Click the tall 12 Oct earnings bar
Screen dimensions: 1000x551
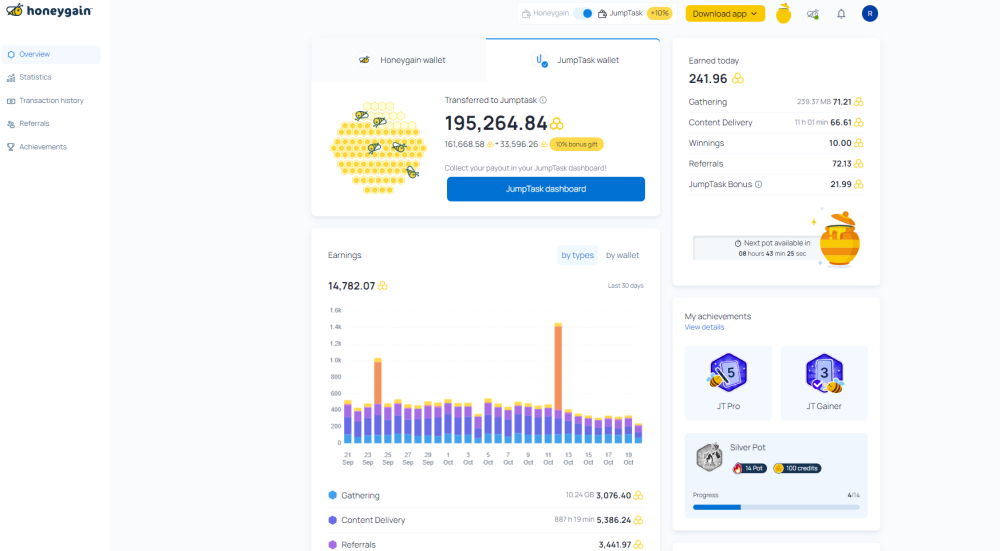(558, 383)
